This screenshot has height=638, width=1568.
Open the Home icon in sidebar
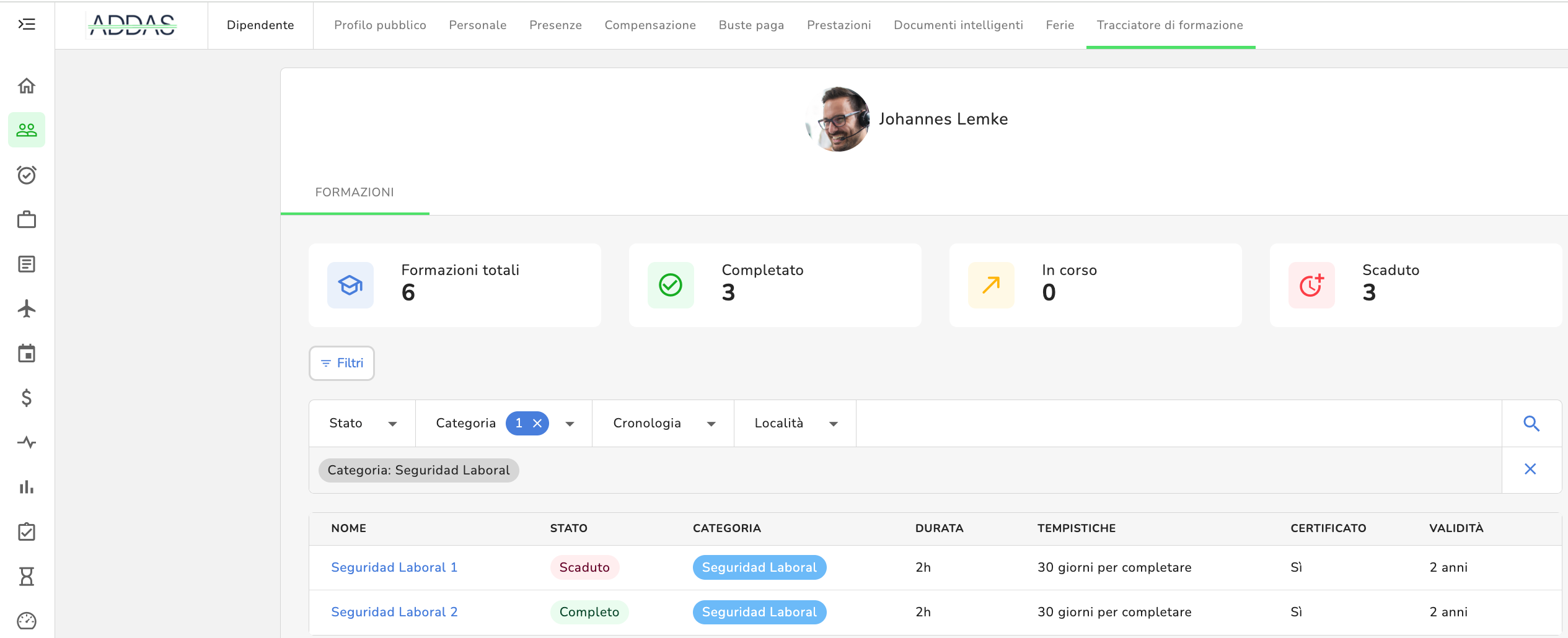27,85
